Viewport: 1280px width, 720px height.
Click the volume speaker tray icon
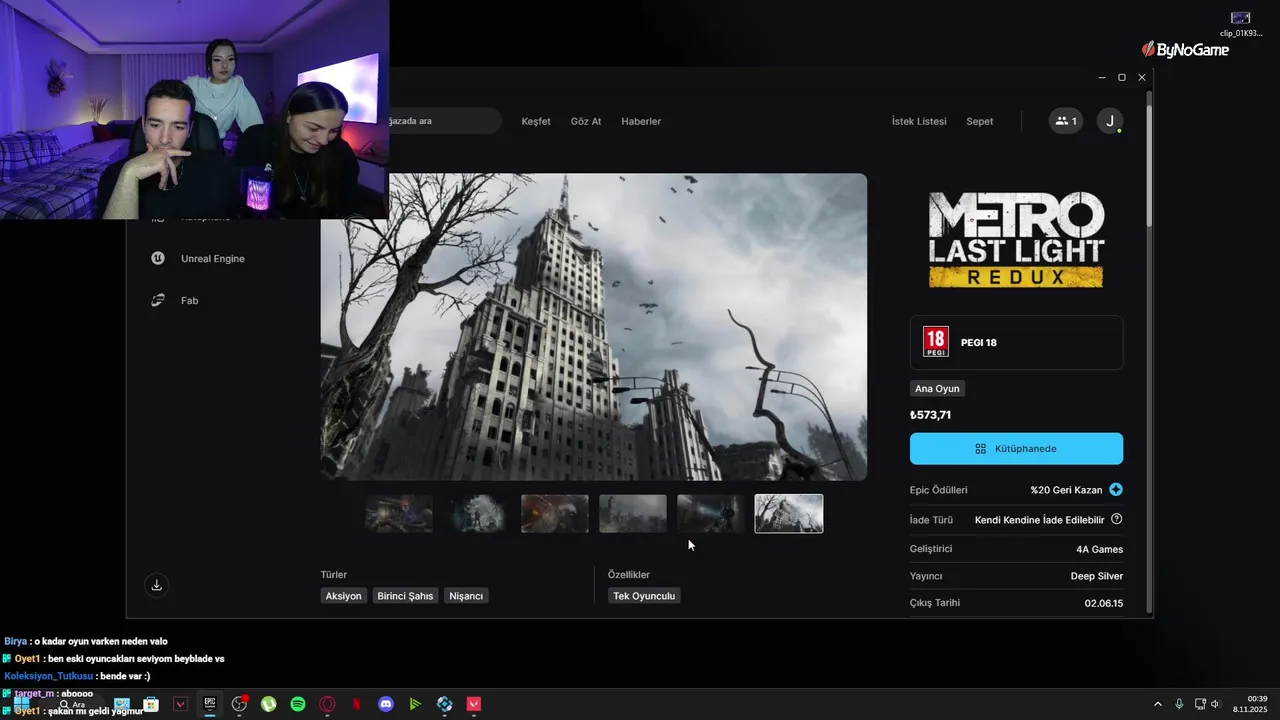[x=1215, y=704]
